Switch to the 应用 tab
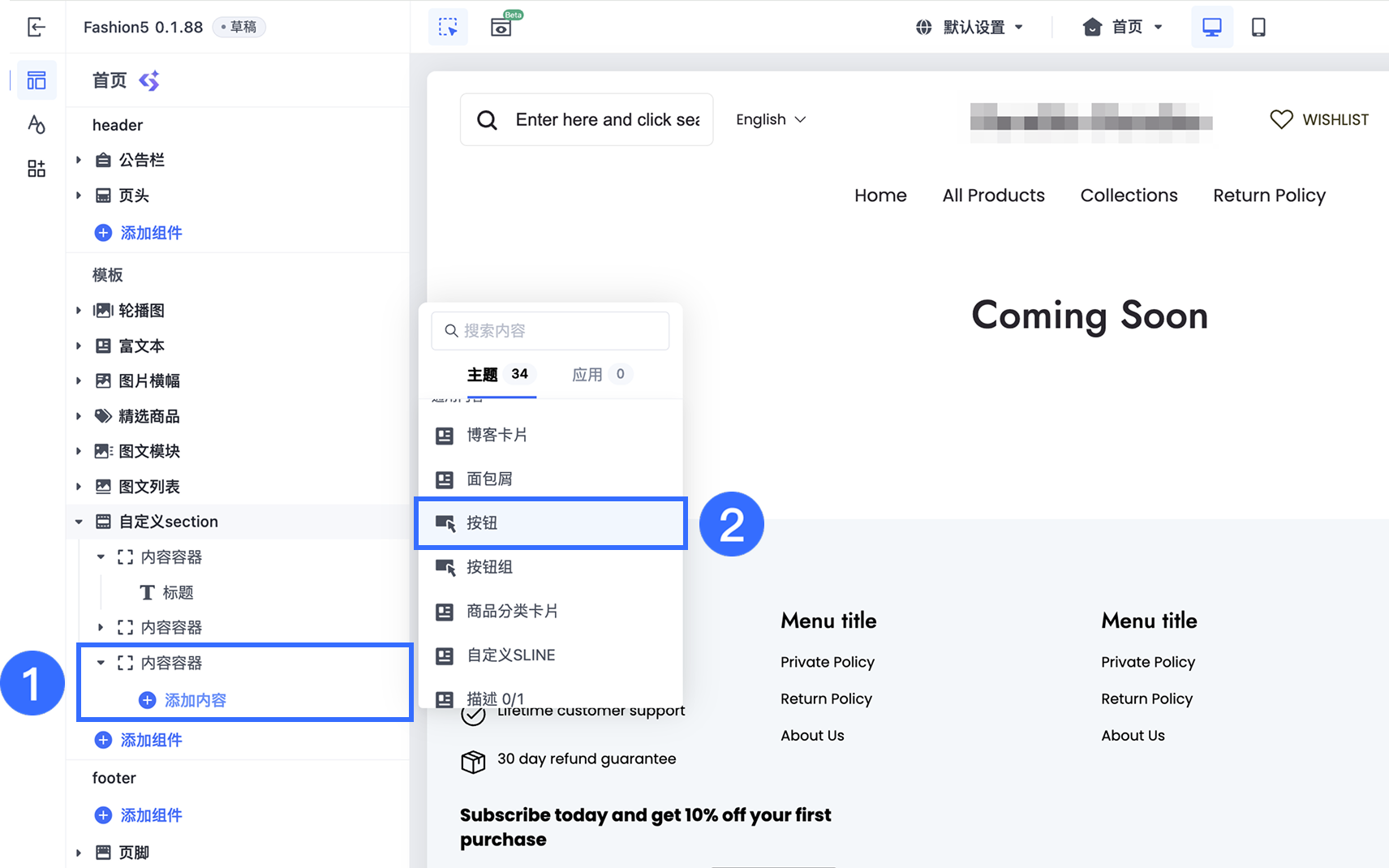 click(601, 374)
